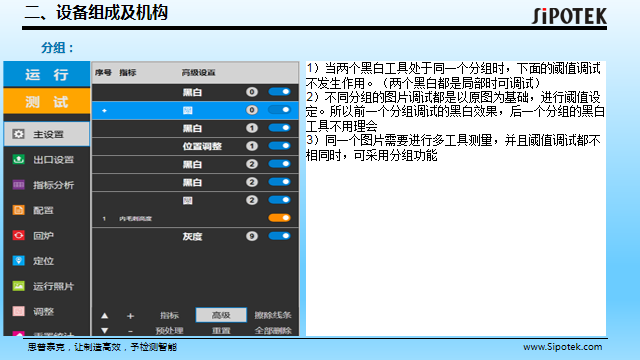Select the 黑白 group 0 row
Image resolution: width=640 pixels, height=360 pixels.
pos(195,92)
